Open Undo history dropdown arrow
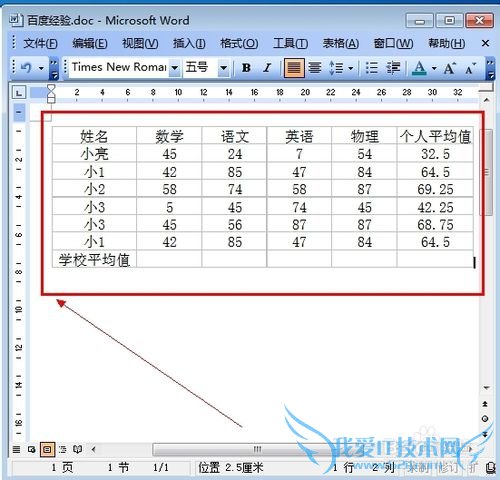 (x=41, y=68)
